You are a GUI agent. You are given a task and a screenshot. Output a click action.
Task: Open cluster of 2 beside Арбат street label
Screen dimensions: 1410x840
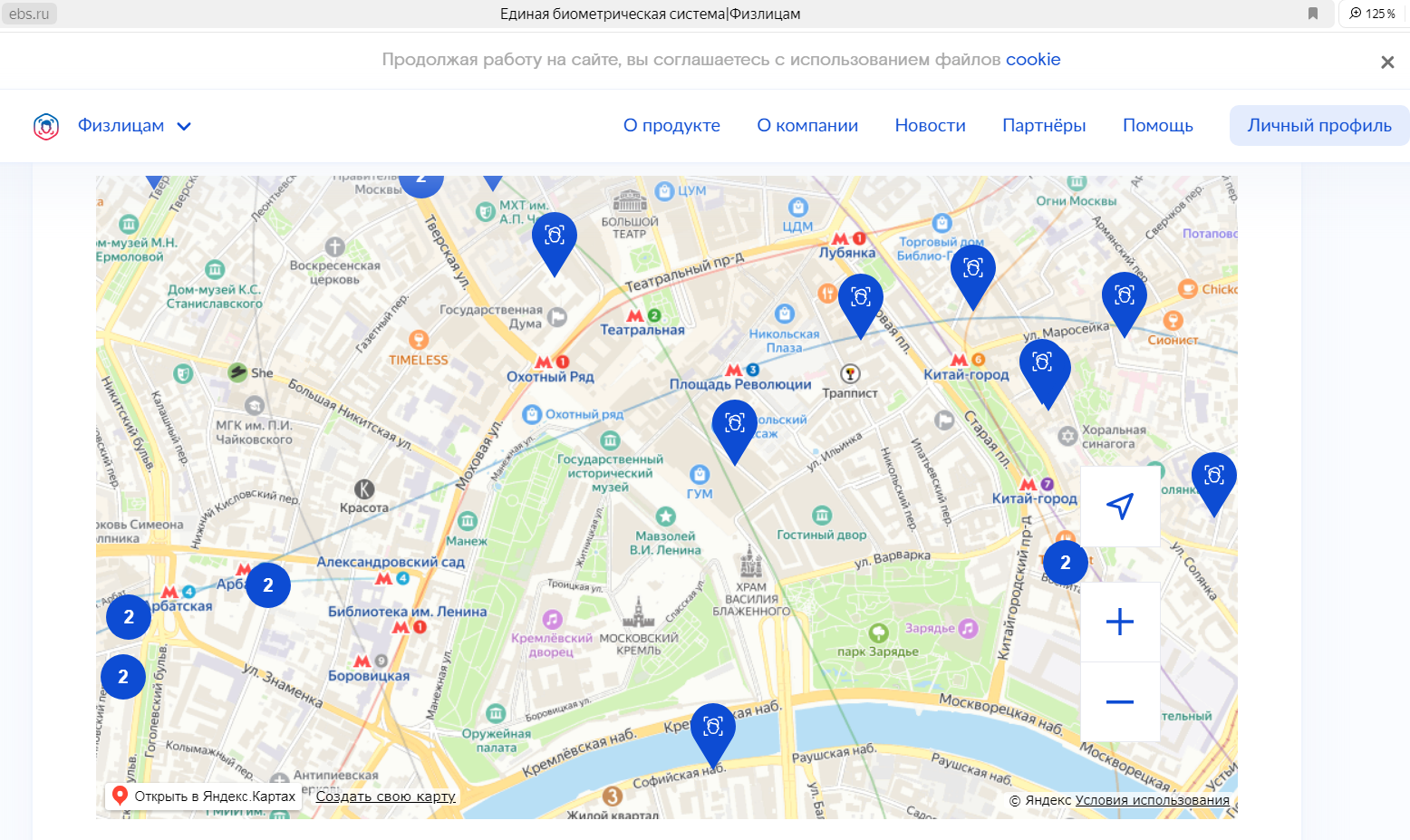129,617
